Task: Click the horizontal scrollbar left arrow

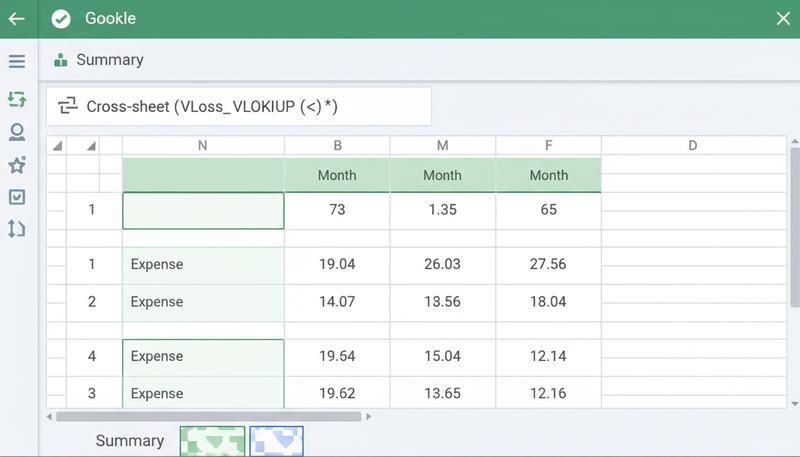Action: (49, 417)
